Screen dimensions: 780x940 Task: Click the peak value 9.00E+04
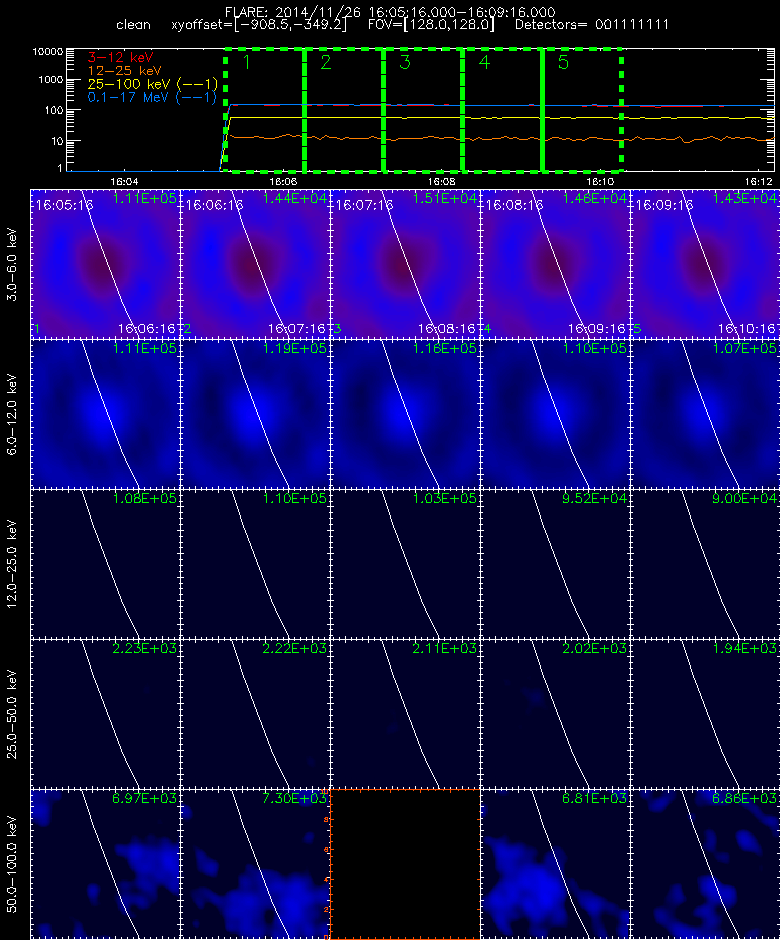tap(745, 498)
